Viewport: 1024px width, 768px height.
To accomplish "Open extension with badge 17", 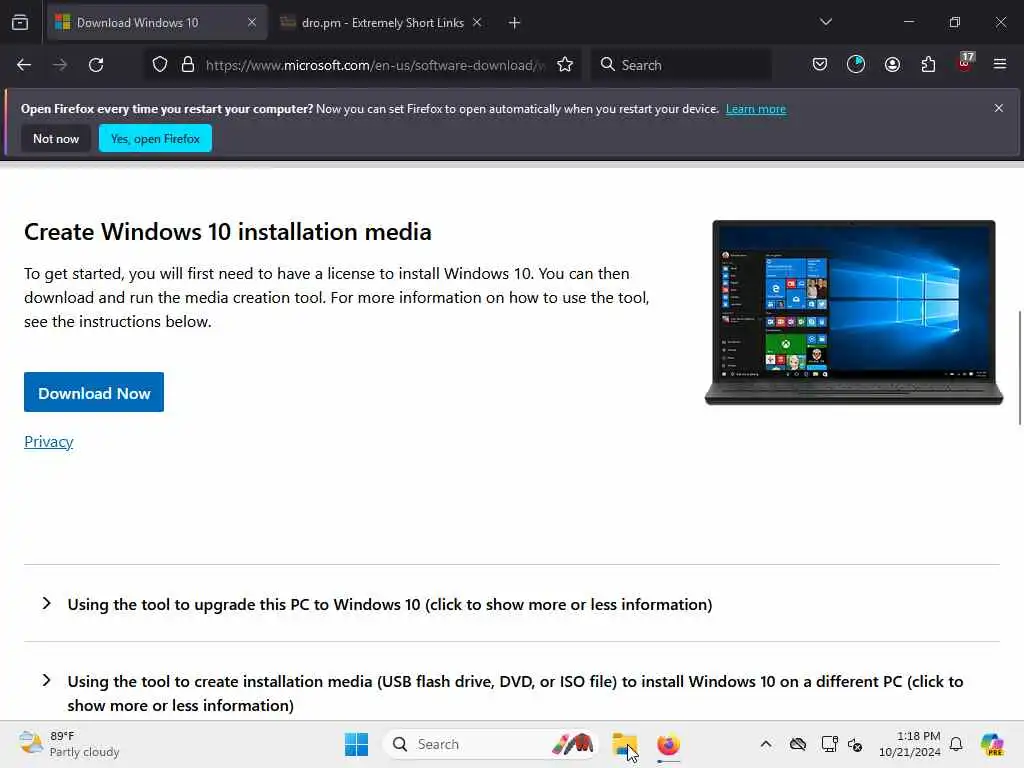I will [965, 63].
